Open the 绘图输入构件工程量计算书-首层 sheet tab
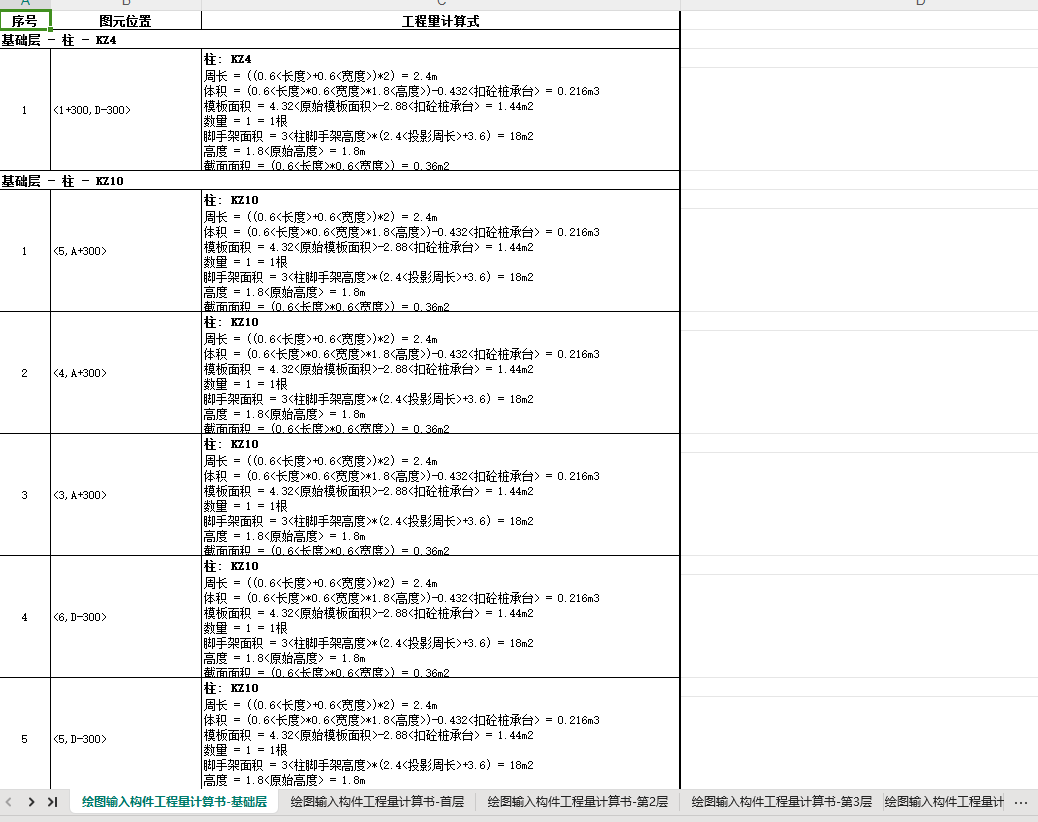Viewport: 1038px width, 822px height. [377, 802]
